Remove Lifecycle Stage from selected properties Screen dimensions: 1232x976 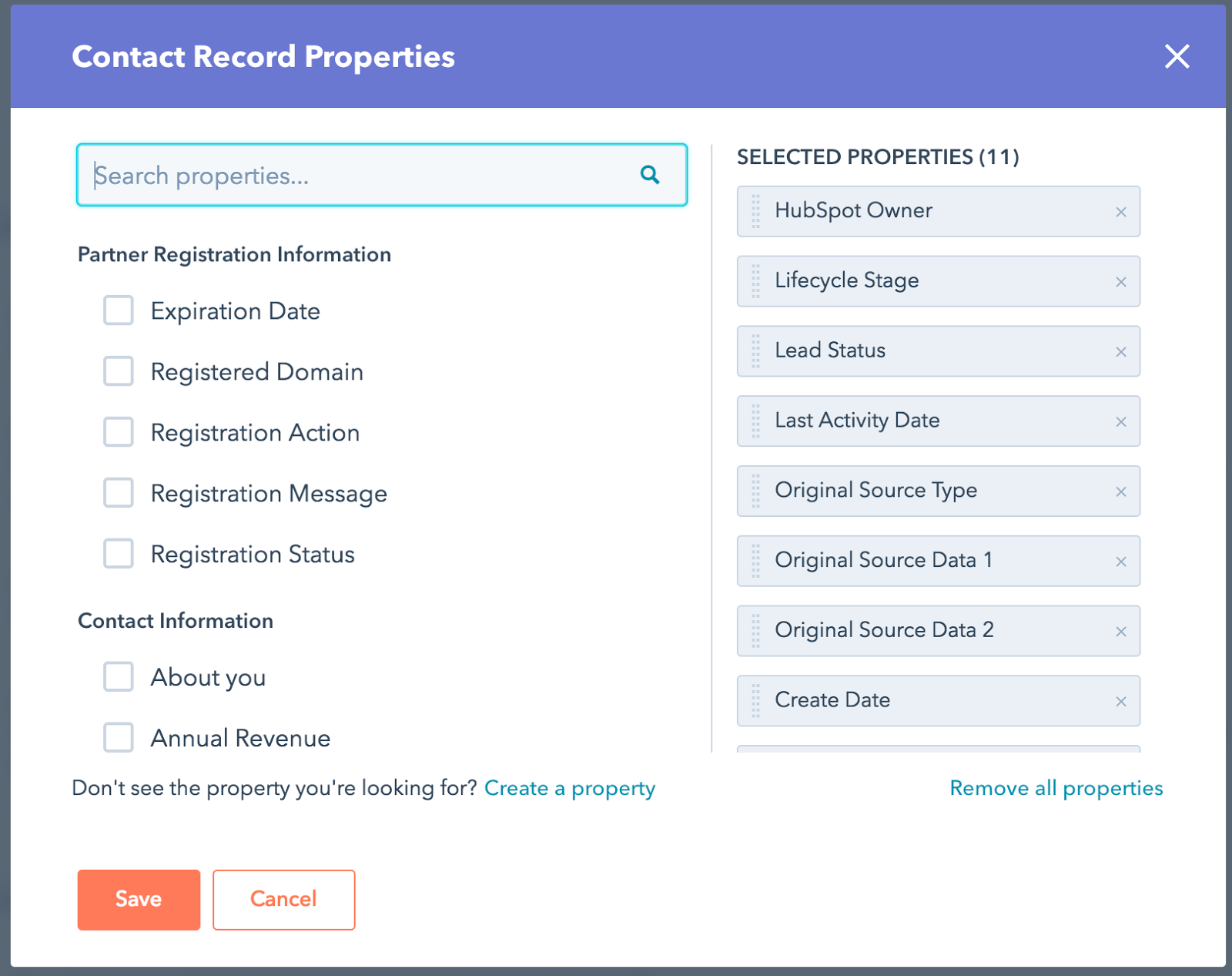pyautogui.click(x=1121, y=282)
